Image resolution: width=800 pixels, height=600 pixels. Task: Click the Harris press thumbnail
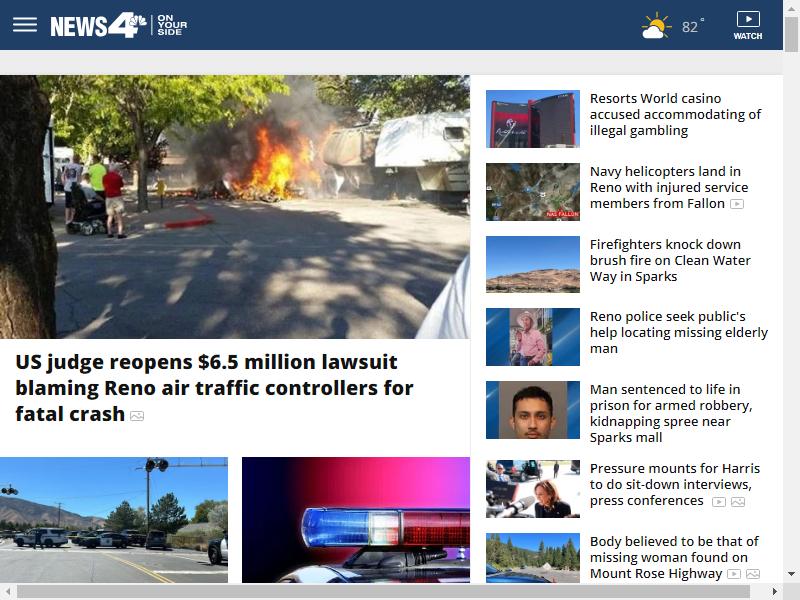pos(533,489)
